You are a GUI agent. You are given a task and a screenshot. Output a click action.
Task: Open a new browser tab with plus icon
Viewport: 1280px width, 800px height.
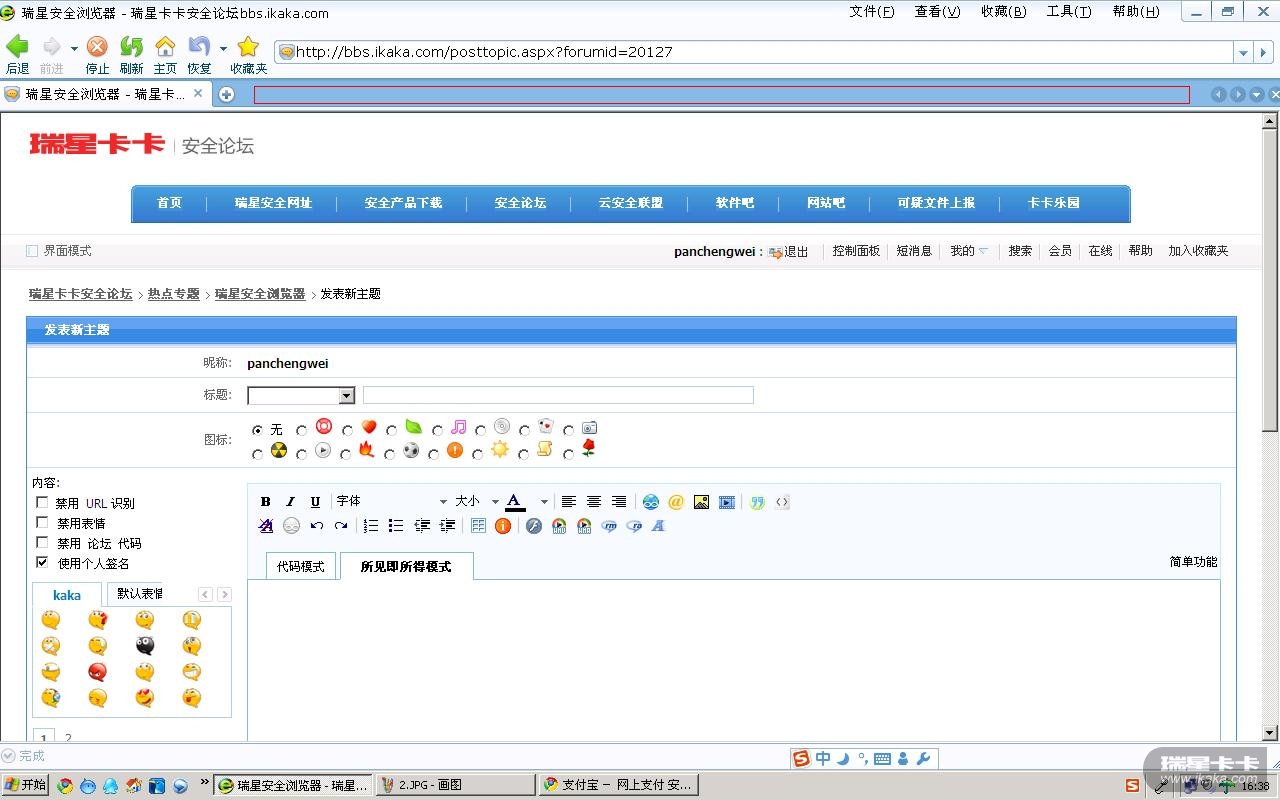click(227, 94)
